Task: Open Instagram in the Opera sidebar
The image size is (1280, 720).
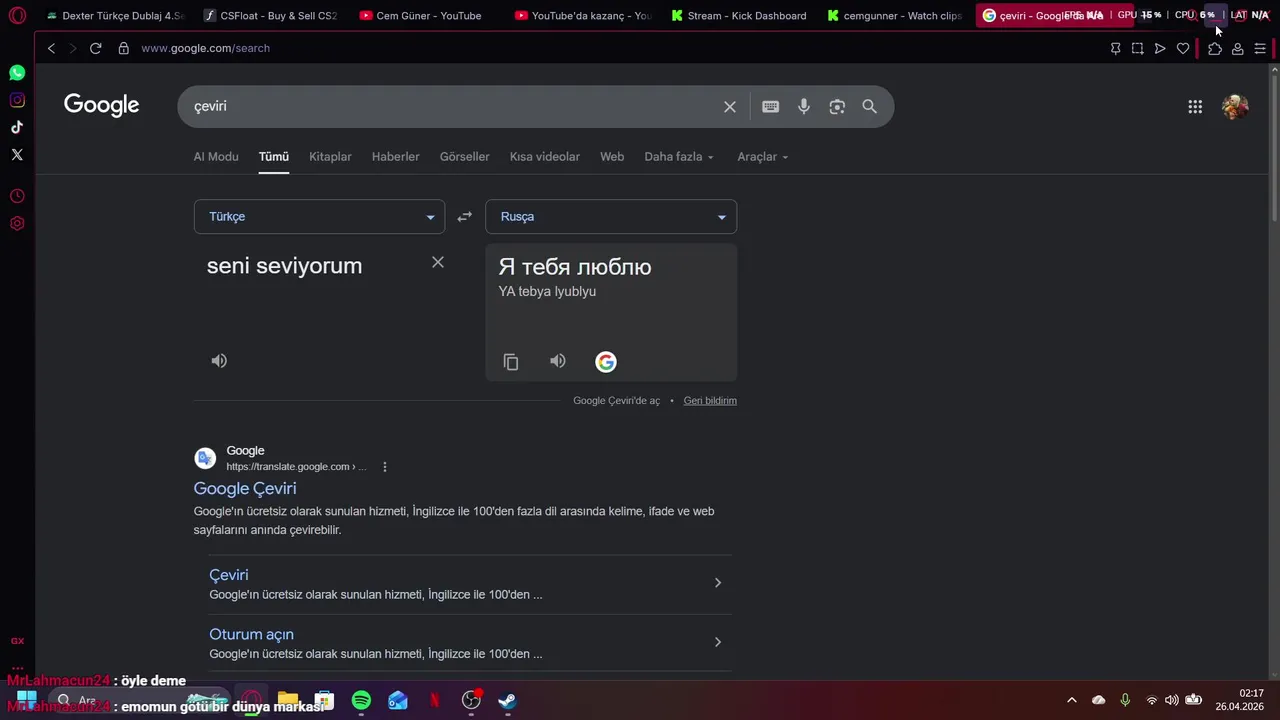Action: pyautogui.click(x=17, y=100)
